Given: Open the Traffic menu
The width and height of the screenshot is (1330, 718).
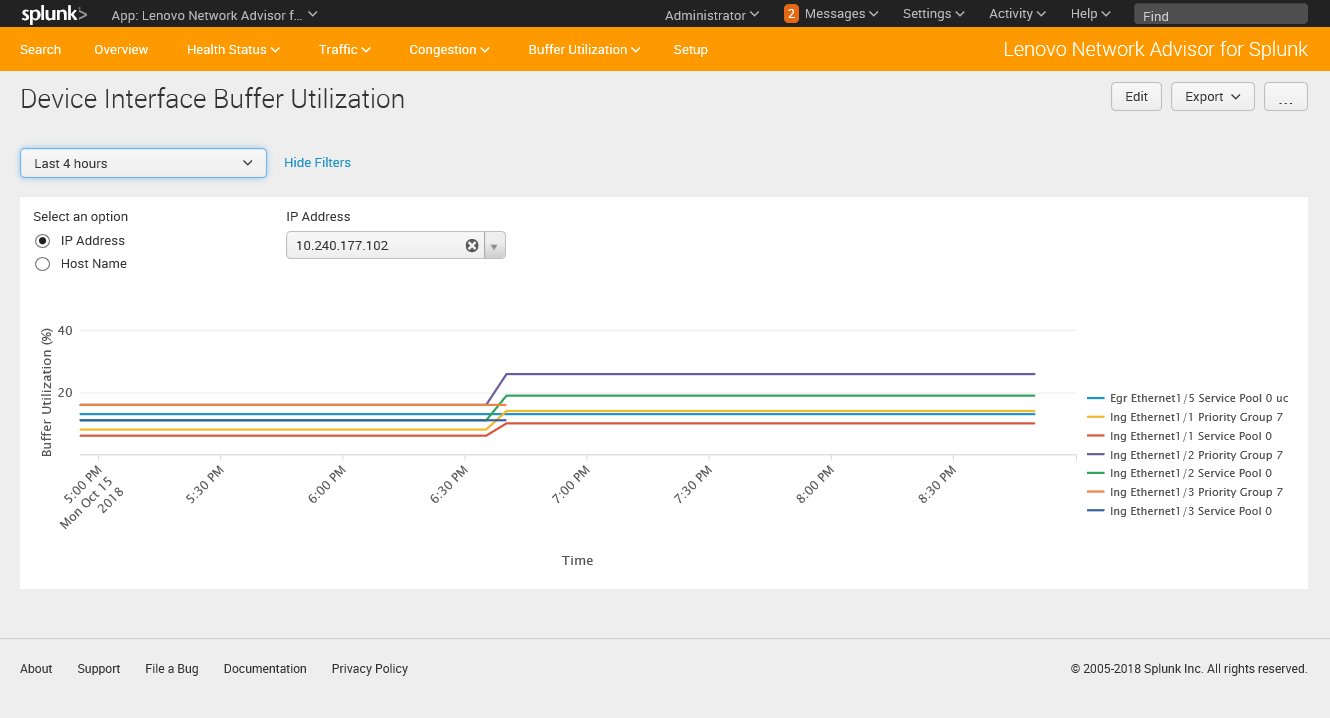Looking at the screenshot, I should tap(345, 49).
